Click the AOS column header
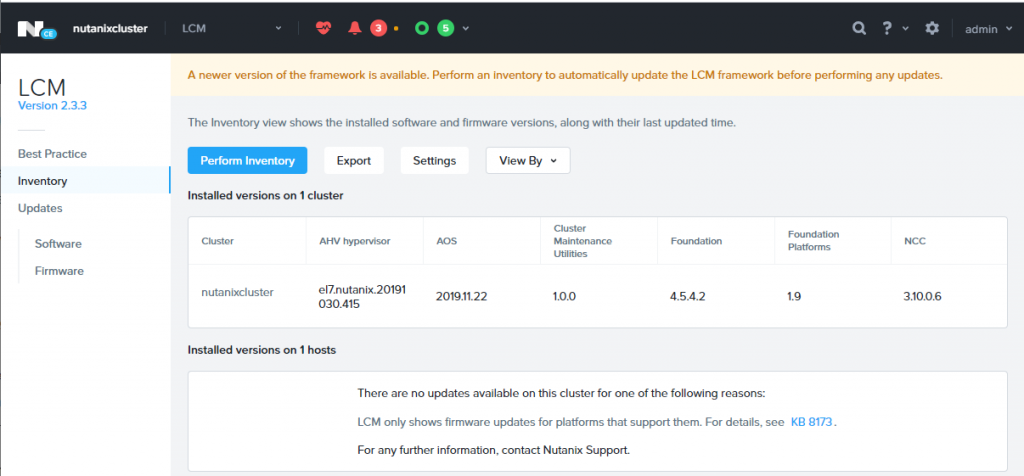This screenshot has height=476, width=1024. [x=446, y=241]
